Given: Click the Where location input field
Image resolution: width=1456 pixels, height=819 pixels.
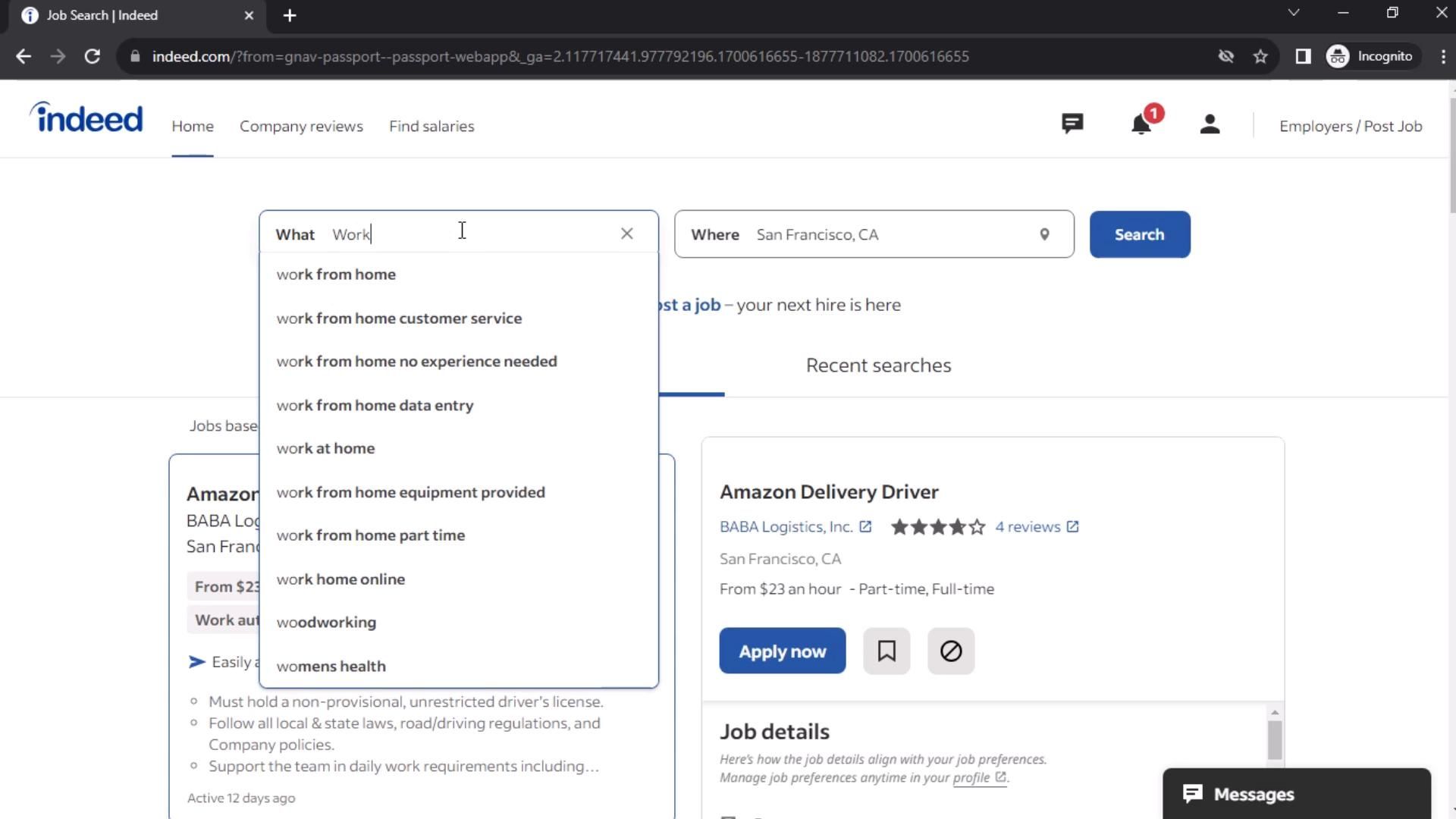Looking at the screenshot, I should pyautogui.click(x=887, y=235).
